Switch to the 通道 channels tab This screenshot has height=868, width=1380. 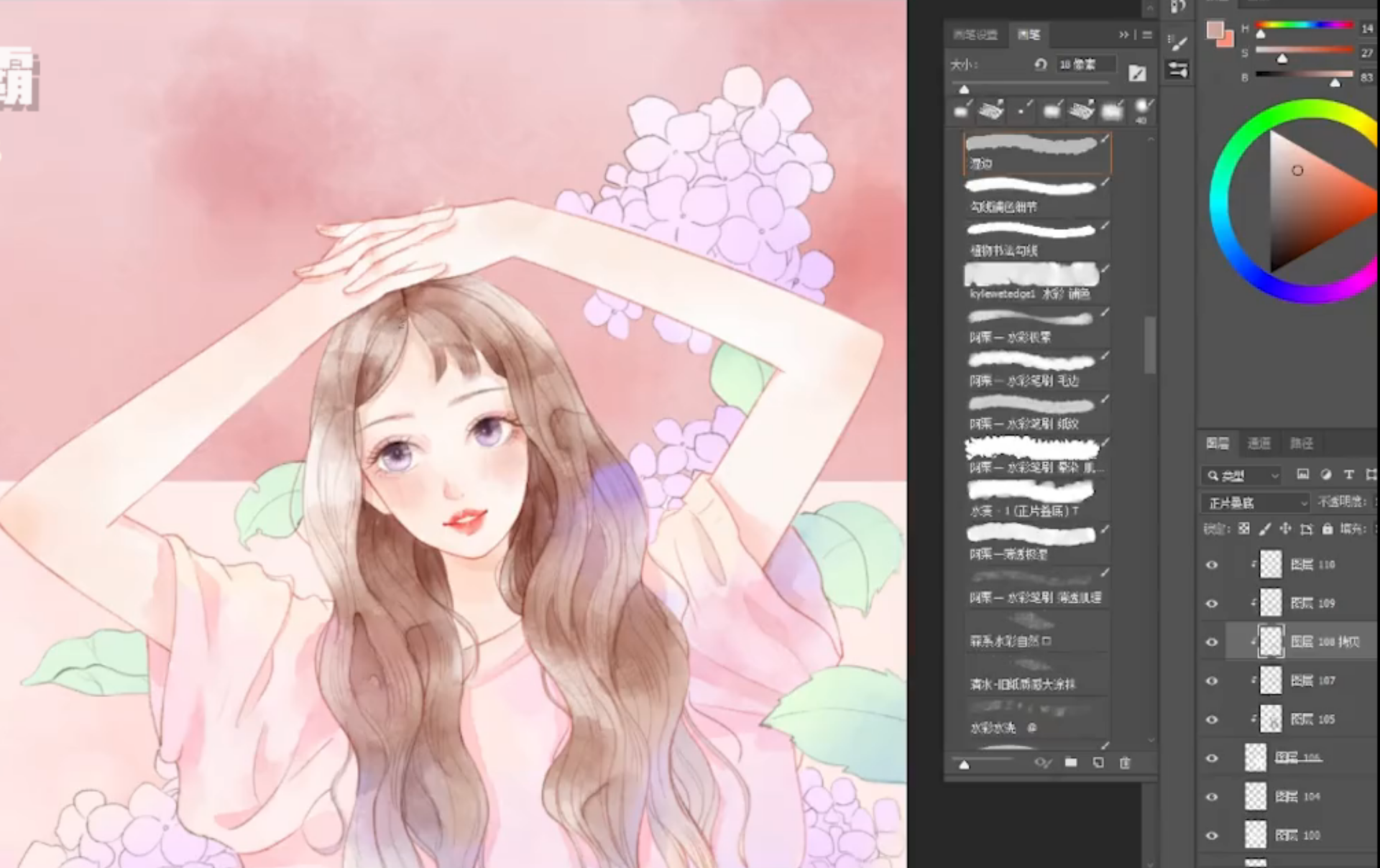(1259, 443)
